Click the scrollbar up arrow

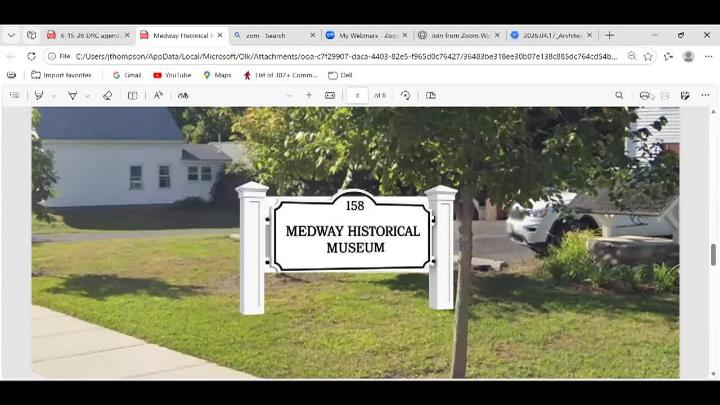tap(713, 112)
